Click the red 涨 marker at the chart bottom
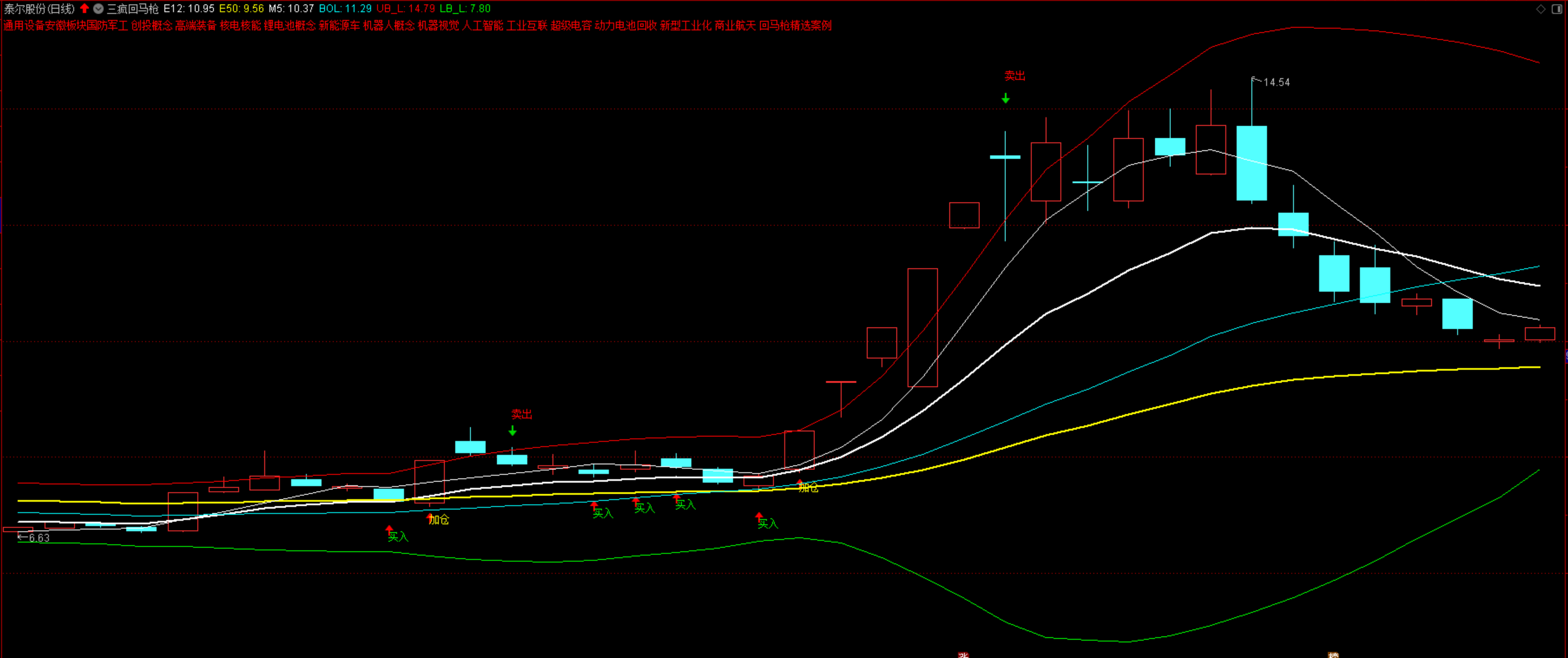 click(x=963, y=655)
